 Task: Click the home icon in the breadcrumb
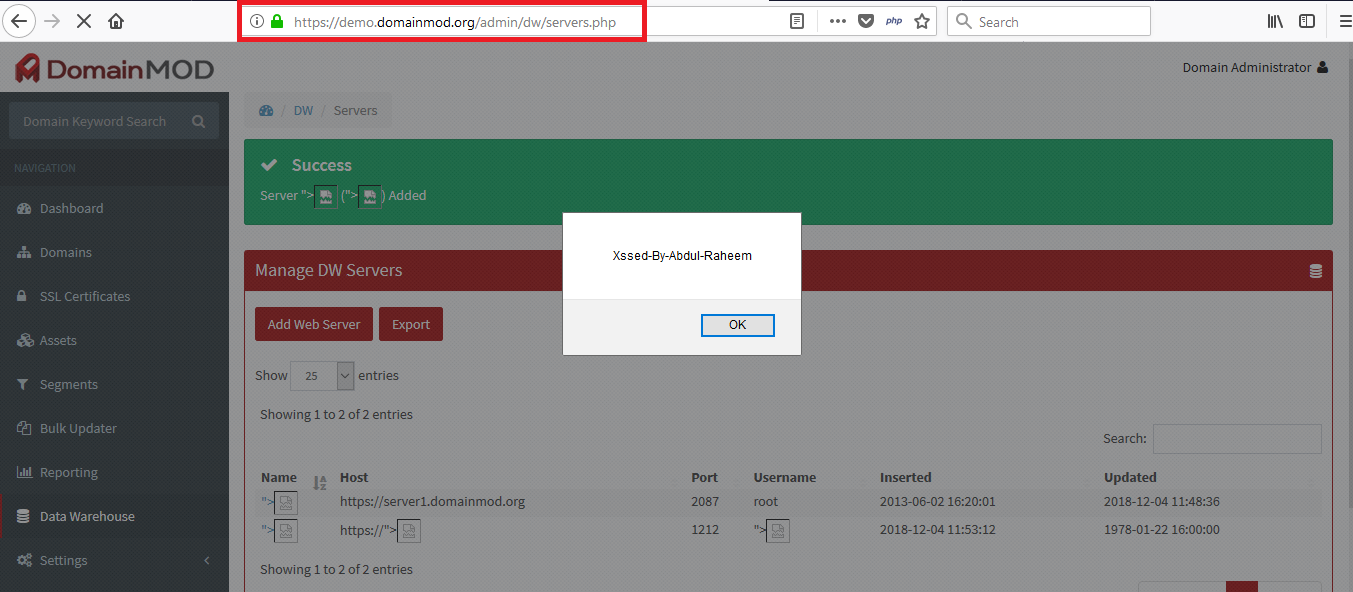click(265, 110)
